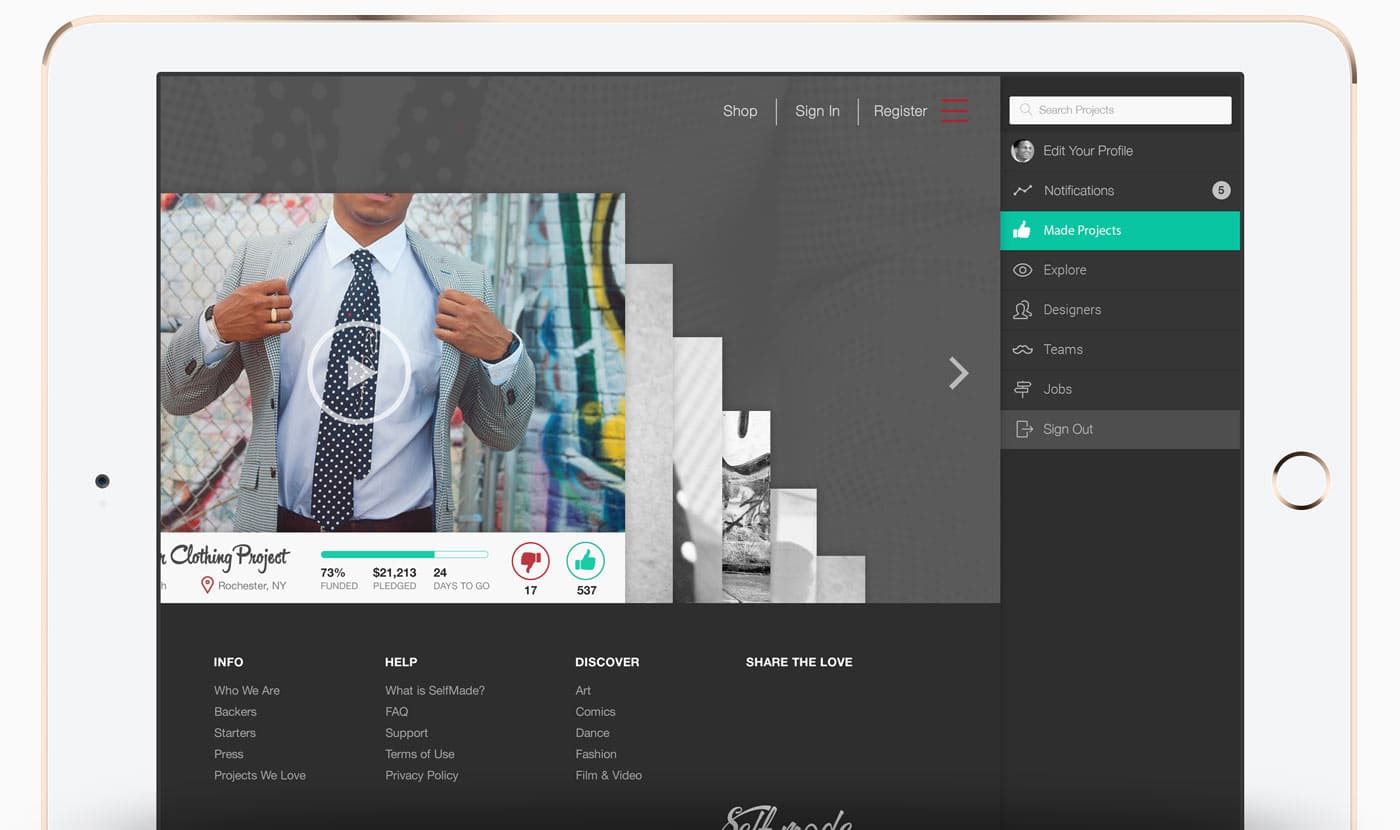This screenshot has height=830, width=1400.
Task: Open the Press footer link
Action: click(228, 754)
